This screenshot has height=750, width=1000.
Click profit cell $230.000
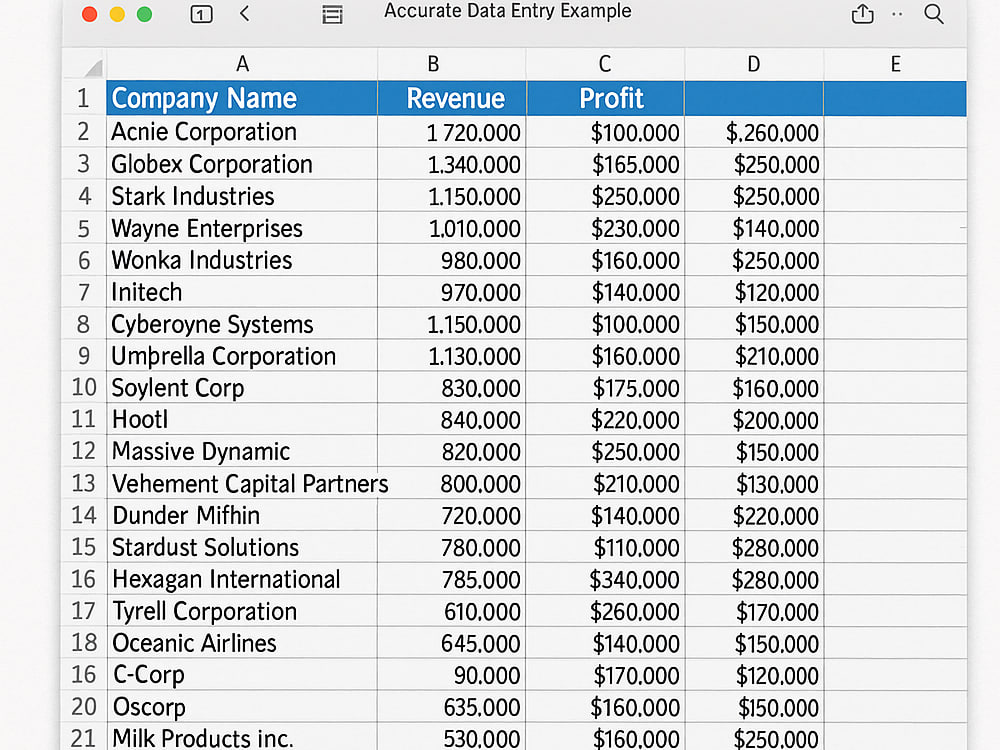pyautogui.click(x=605, y=228)
